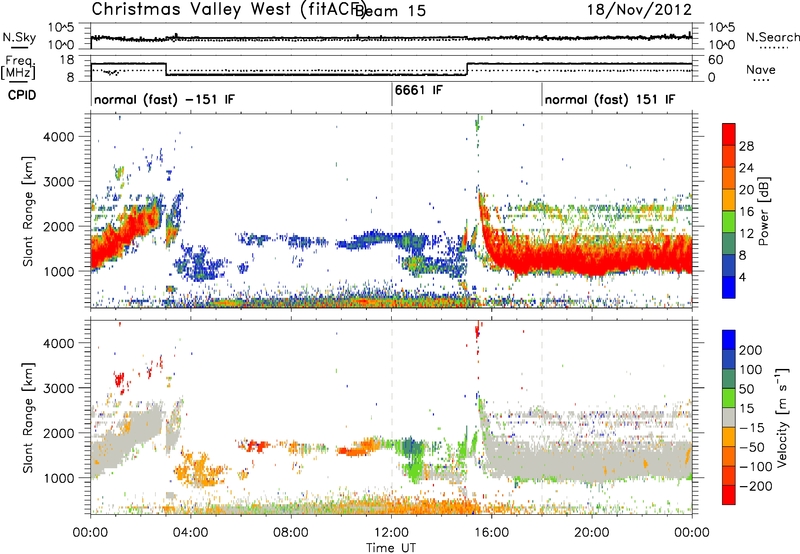This screenshot has height=554, width=800.
Task: Click the '28' value on Power colorbar
Action: click(x=746, y=146)
